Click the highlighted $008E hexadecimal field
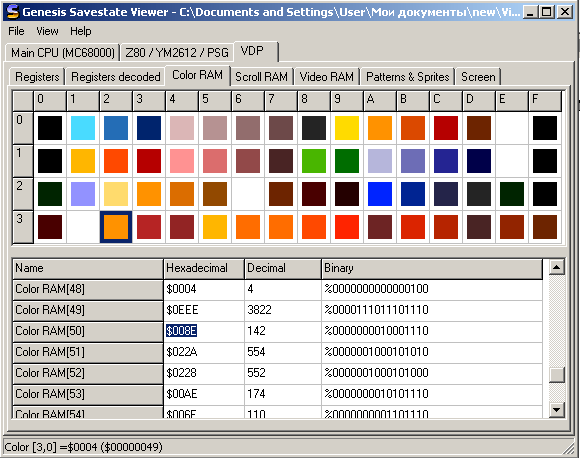Image resolution: width=580 pixels, height=458 pixels. tap(181, 331)
